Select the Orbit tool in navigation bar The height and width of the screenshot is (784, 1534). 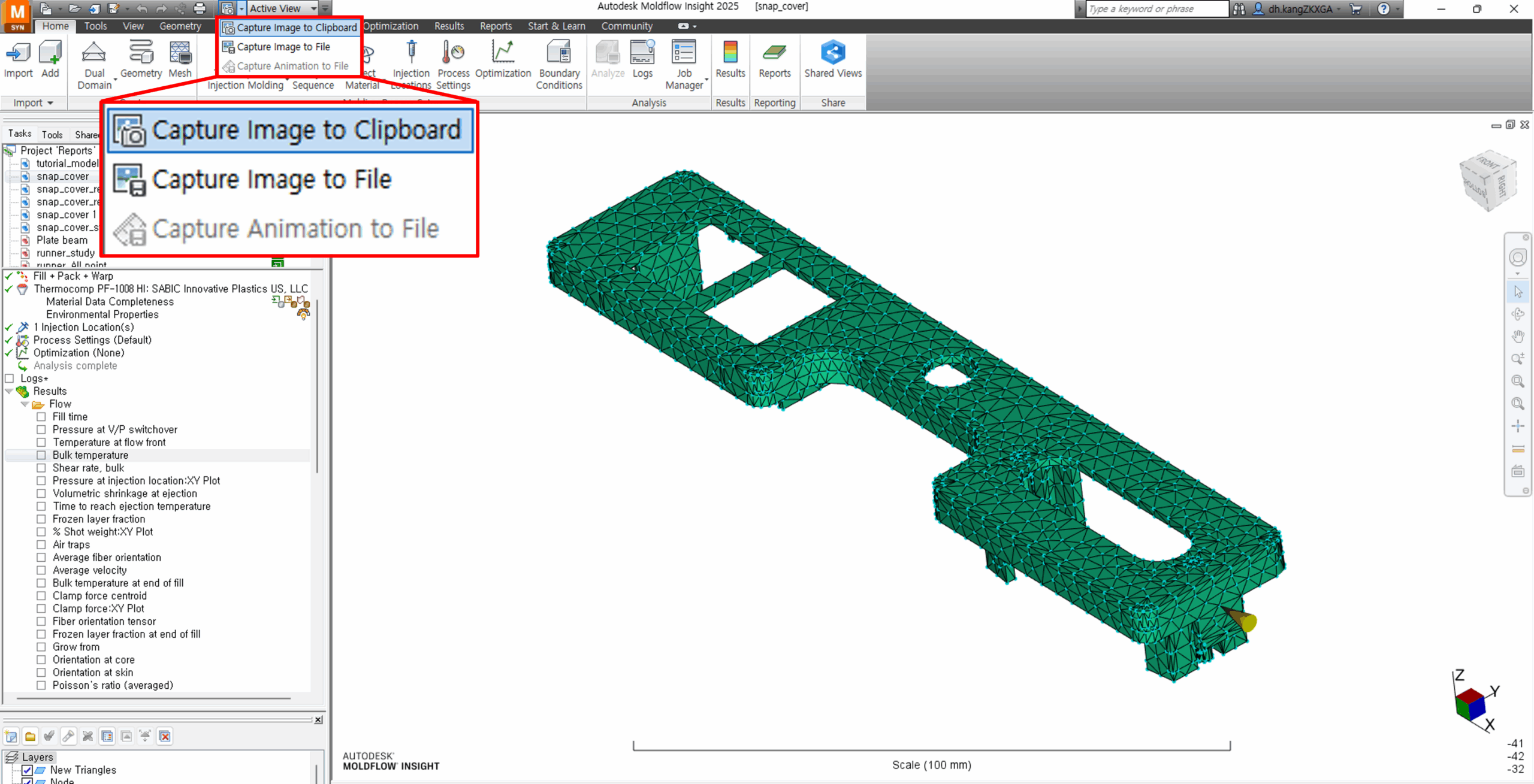(1518, 314)
